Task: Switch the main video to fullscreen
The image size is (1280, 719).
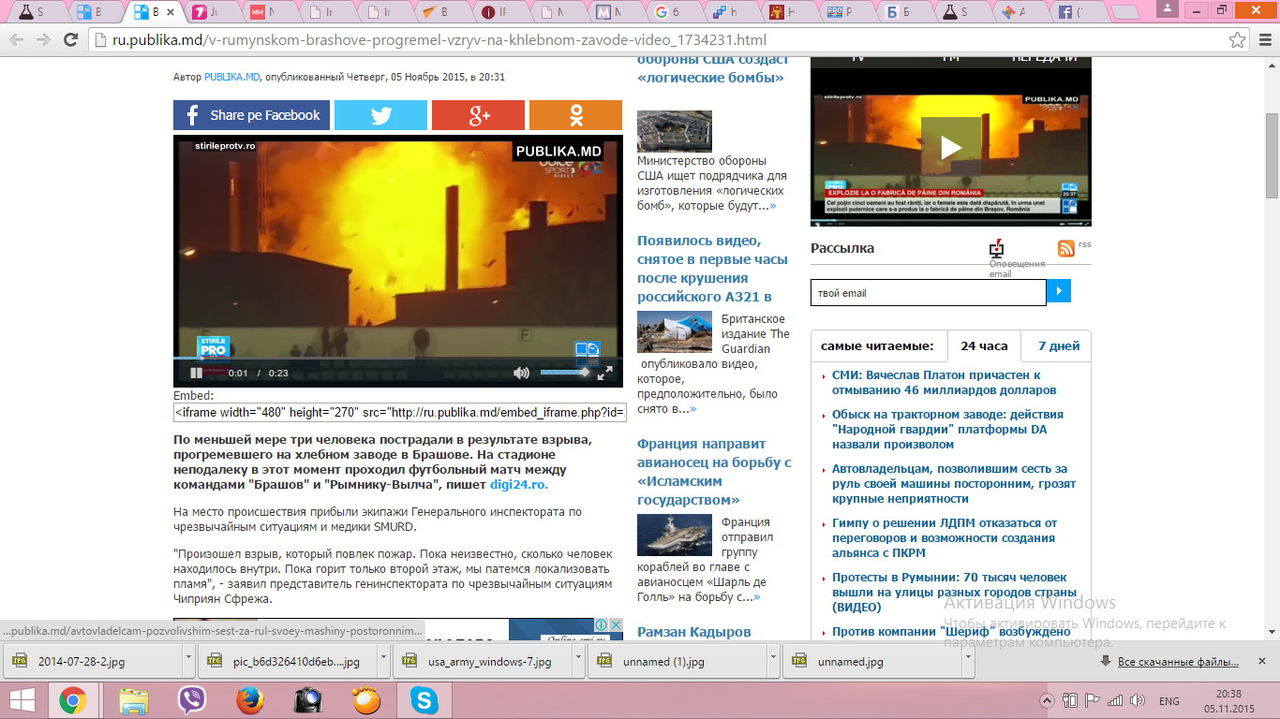Action: tap(605, 373)
